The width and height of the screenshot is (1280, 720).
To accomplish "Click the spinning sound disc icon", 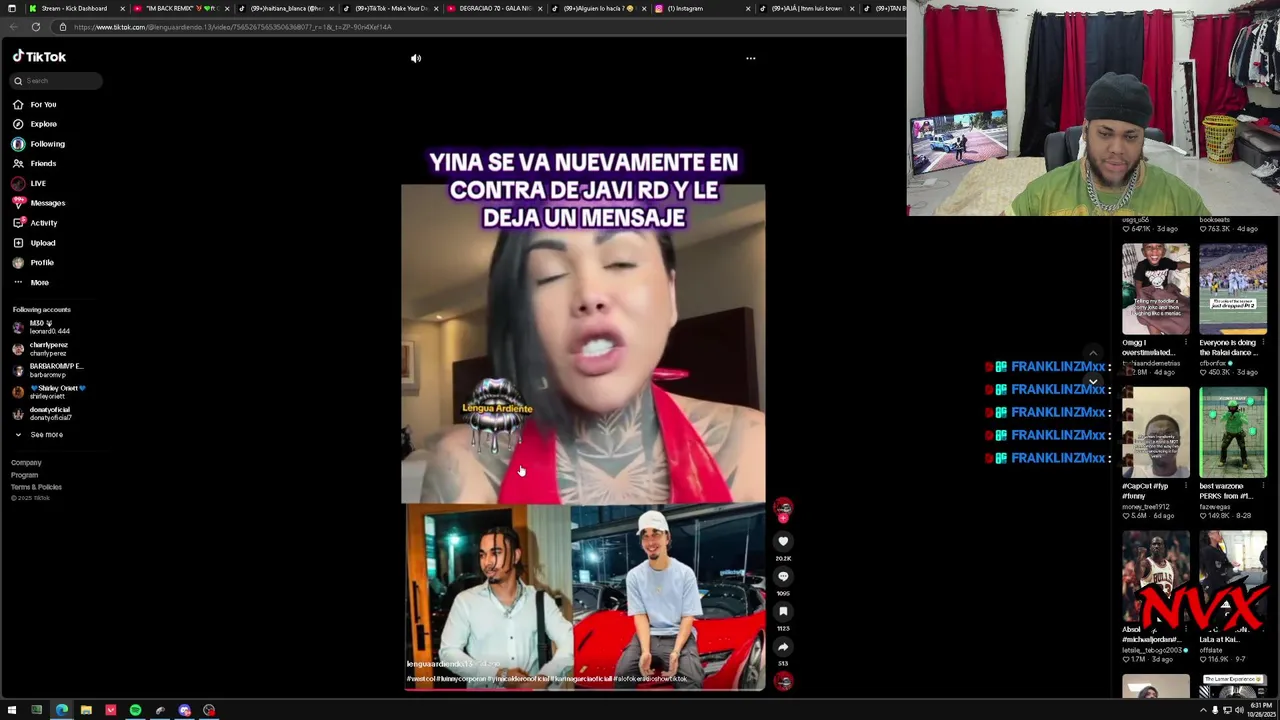I will (783, 681).
